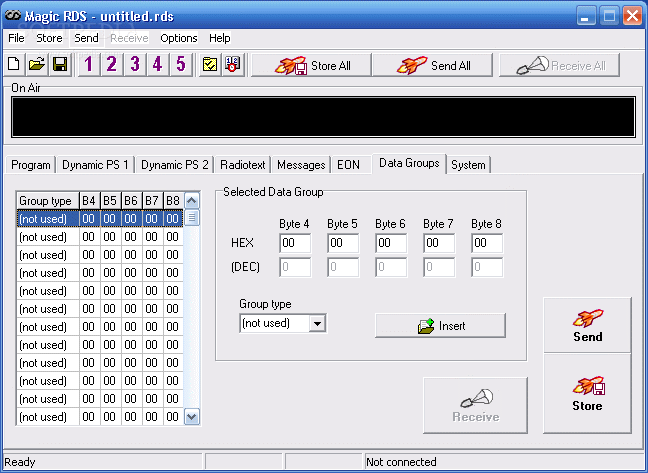Switch to the Dynamic PS 1 tab
This screenshot has width=648, height=473.
pos(95,165)
